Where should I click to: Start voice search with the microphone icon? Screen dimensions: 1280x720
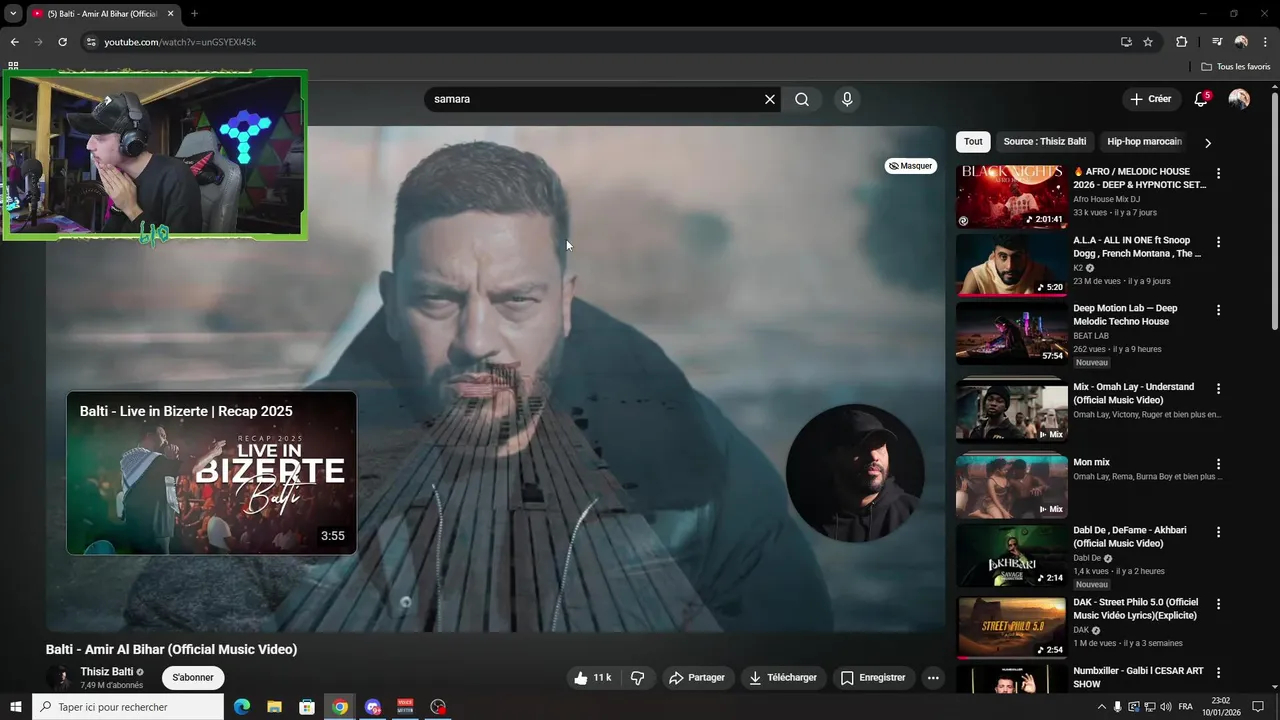[x=847, y=99]
